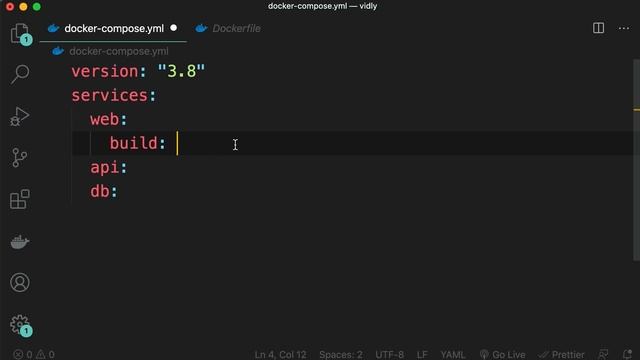The image size is (640, 360).
Task: Click the editor vertical scrollbar
Action: (636, 160)
